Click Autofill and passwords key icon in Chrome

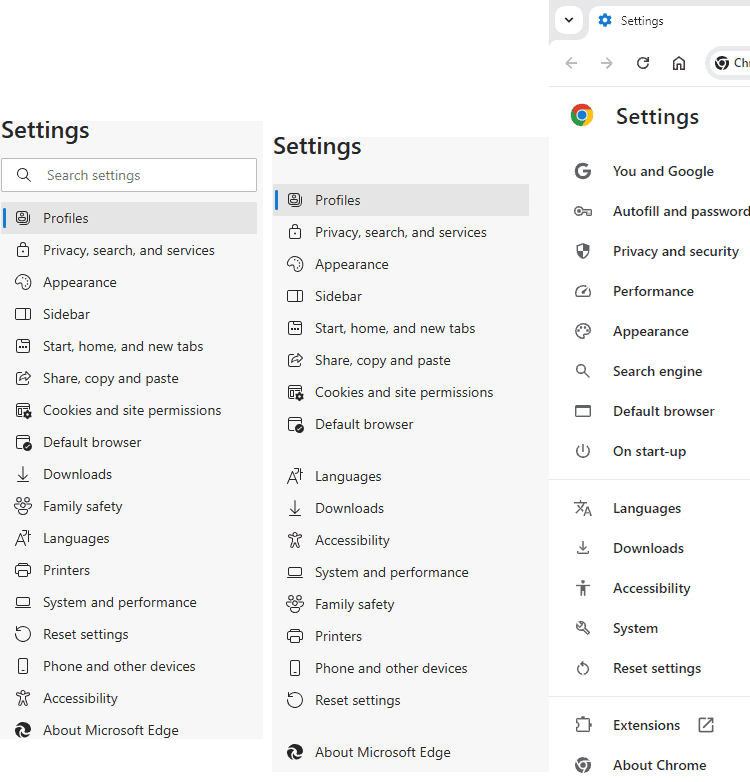[582, 211]
